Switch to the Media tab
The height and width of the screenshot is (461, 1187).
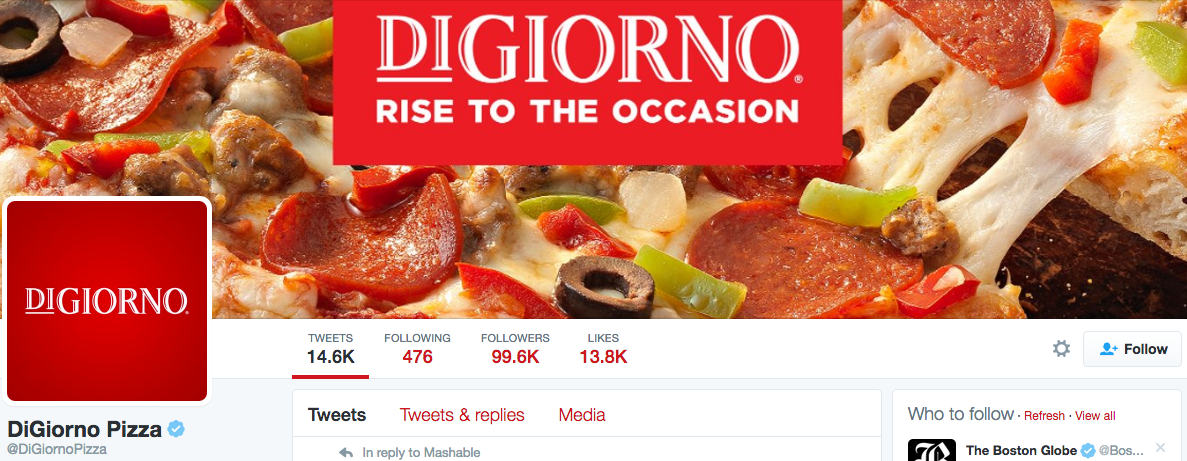(581, 415)
